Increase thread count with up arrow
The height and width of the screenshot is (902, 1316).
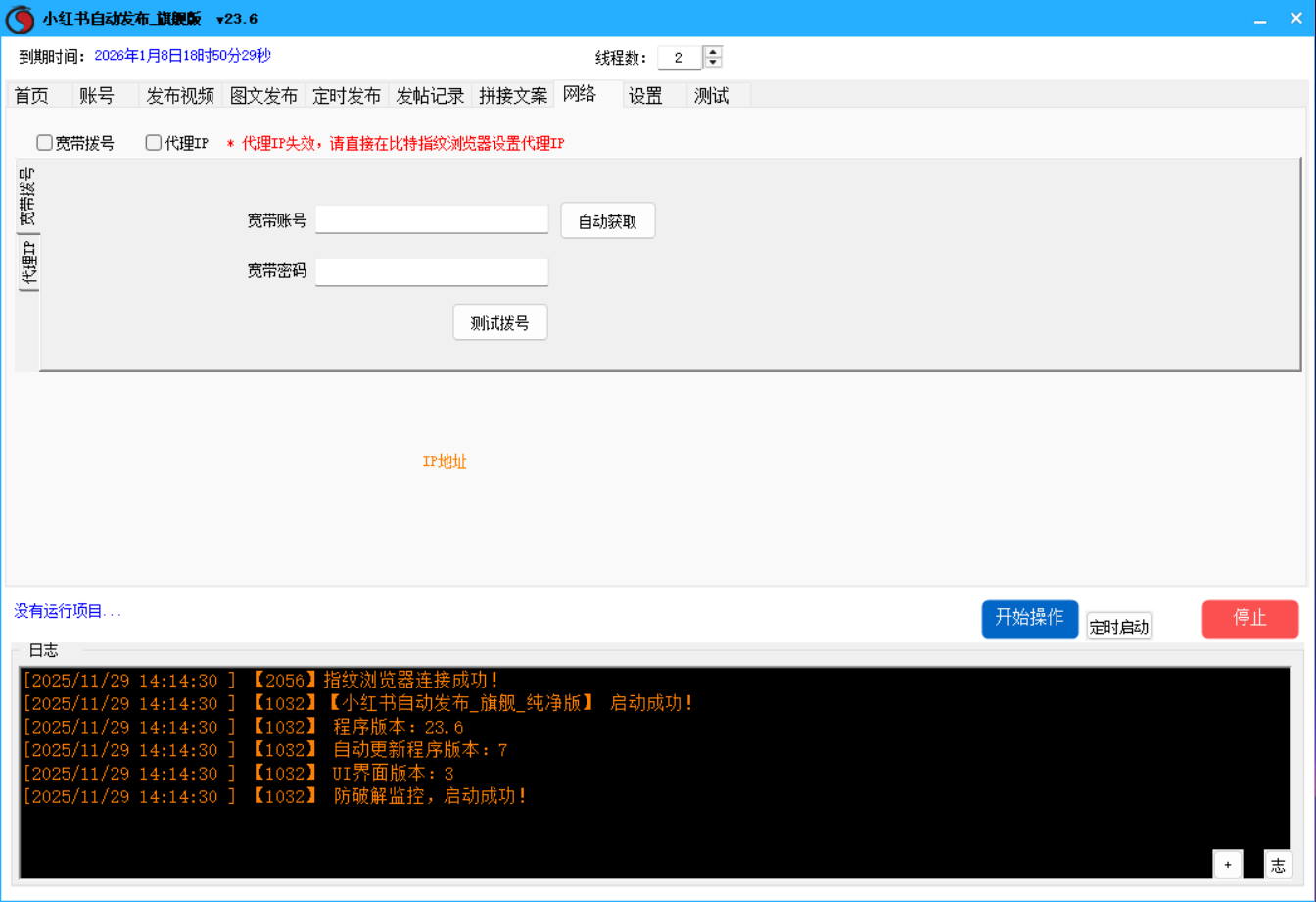(714, 52)
